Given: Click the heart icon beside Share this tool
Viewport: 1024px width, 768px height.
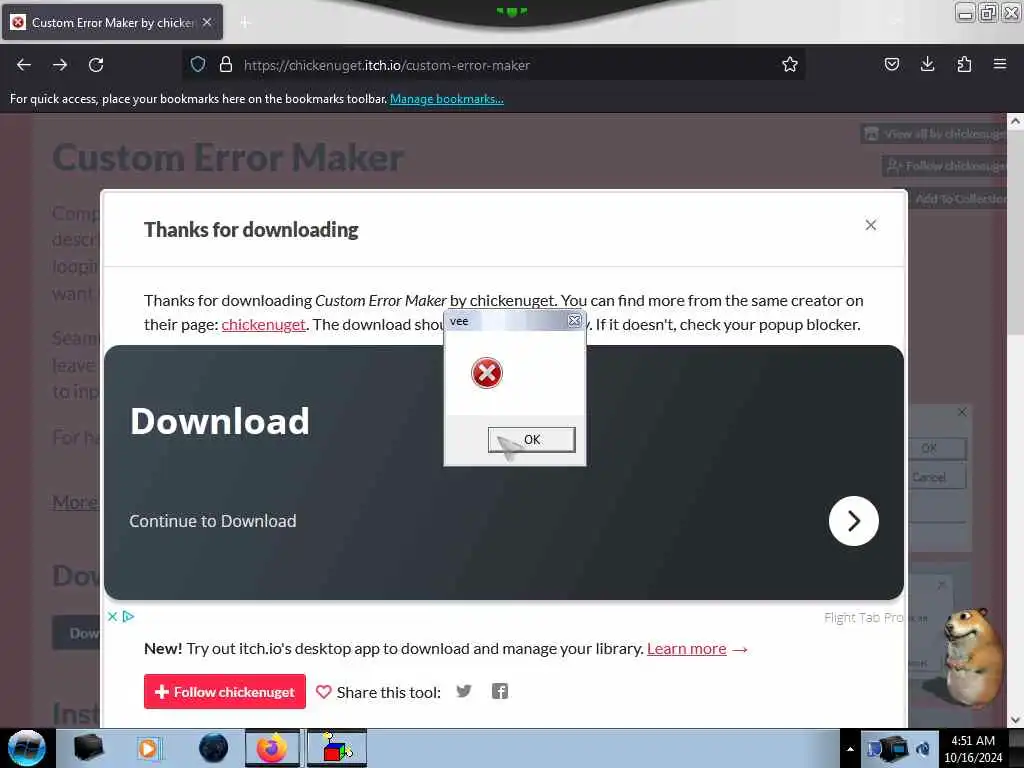Looking at the screenshot, I should tap(323, 692).
